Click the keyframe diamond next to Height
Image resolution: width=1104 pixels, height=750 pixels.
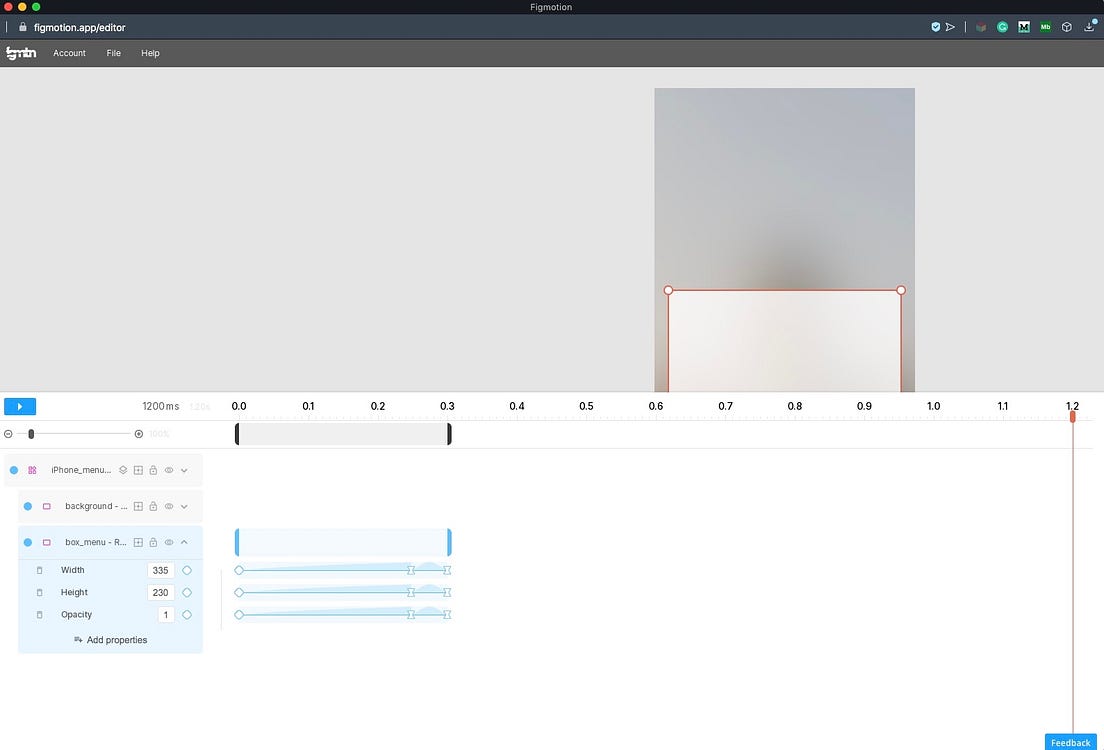pyautogui.click(x=186, y=592)
